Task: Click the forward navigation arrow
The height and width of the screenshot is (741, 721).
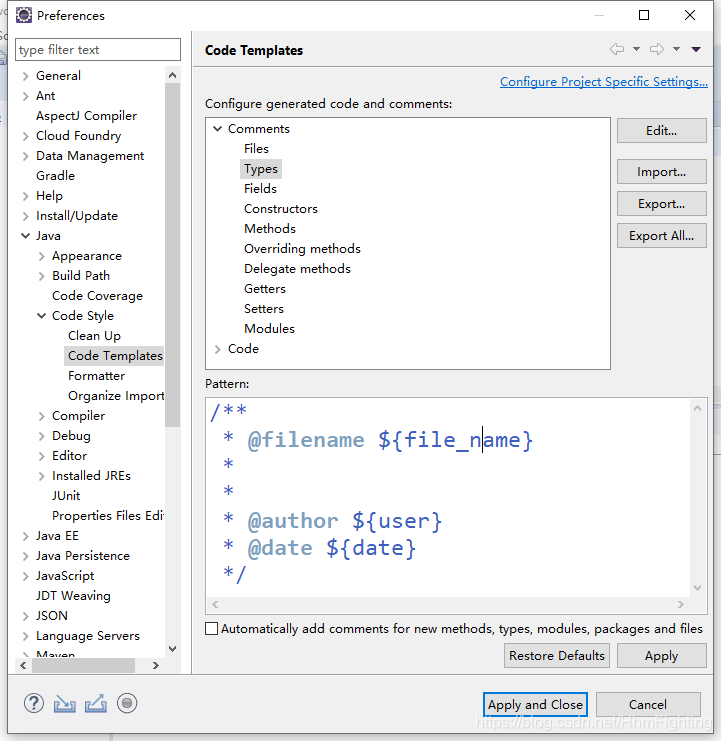Action: point(657,49)
